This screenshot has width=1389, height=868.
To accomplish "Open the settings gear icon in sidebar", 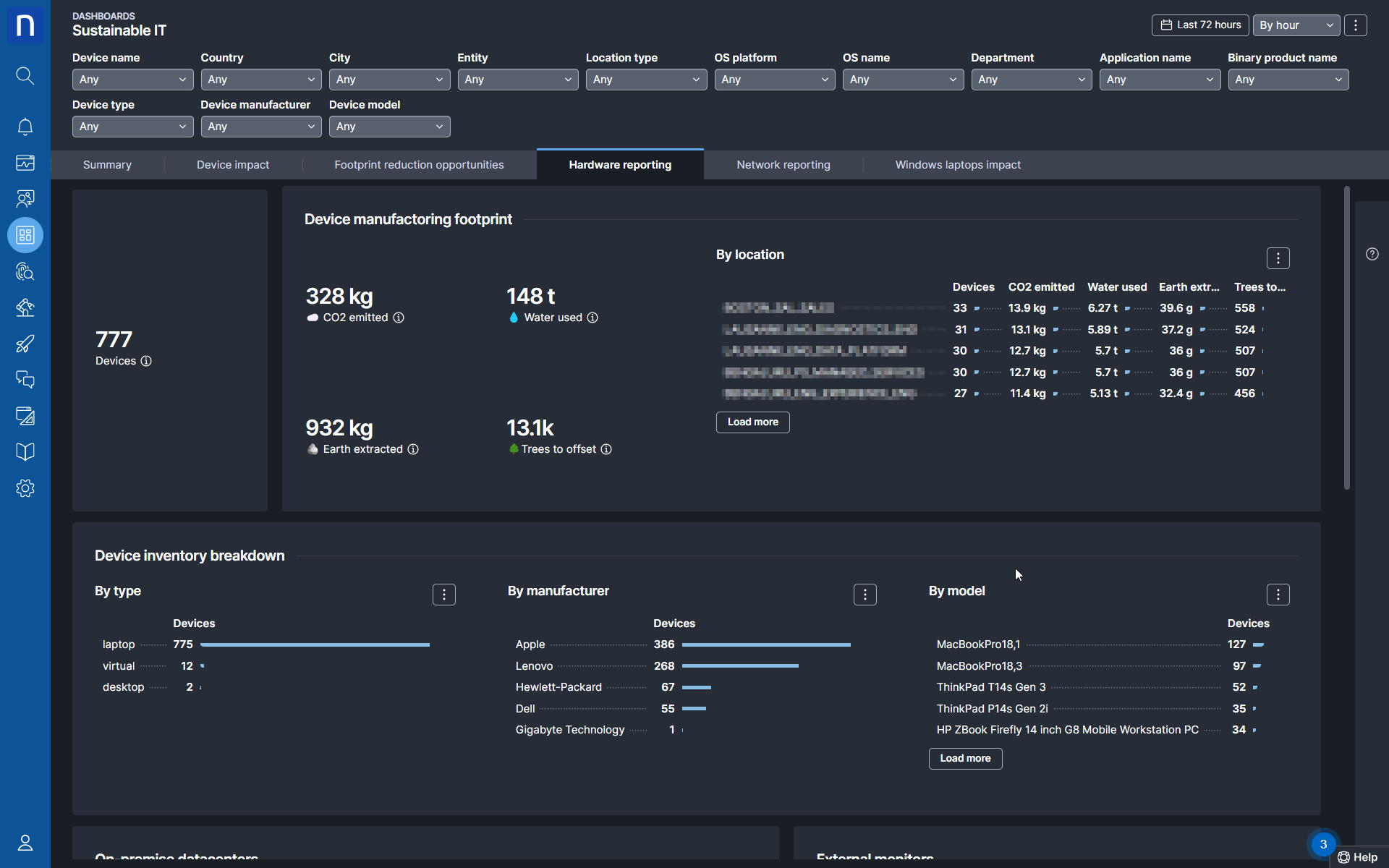I will pos(25,488).
